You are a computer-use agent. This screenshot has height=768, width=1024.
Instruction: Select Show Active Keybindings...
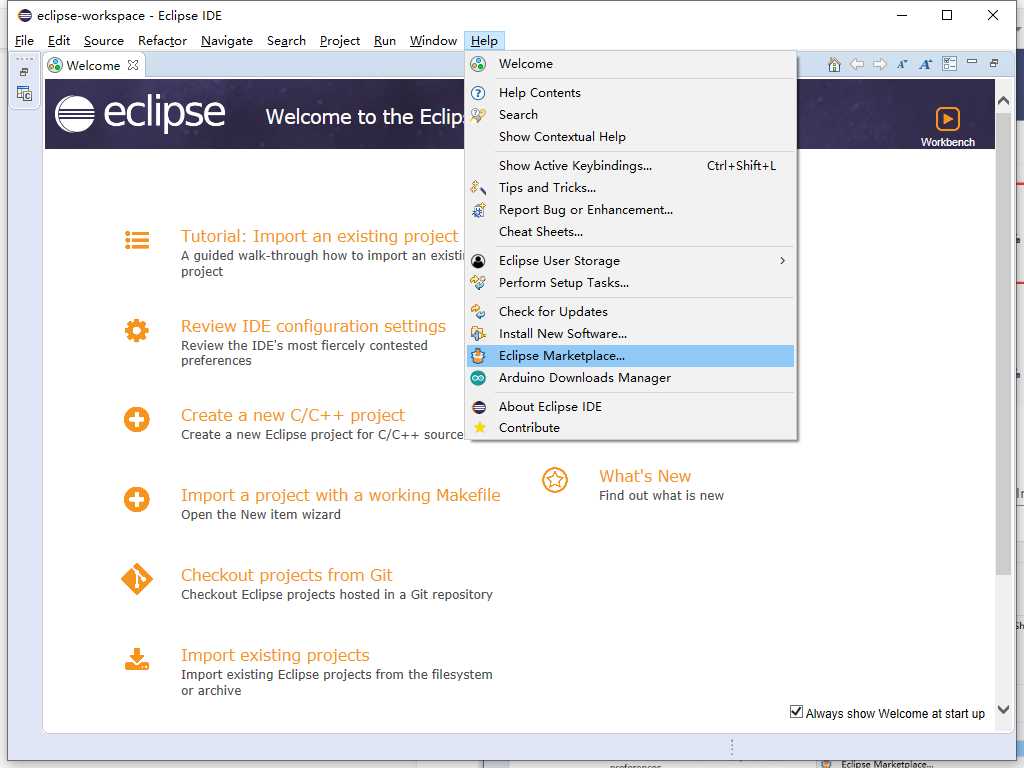click(x=631, y=166)
